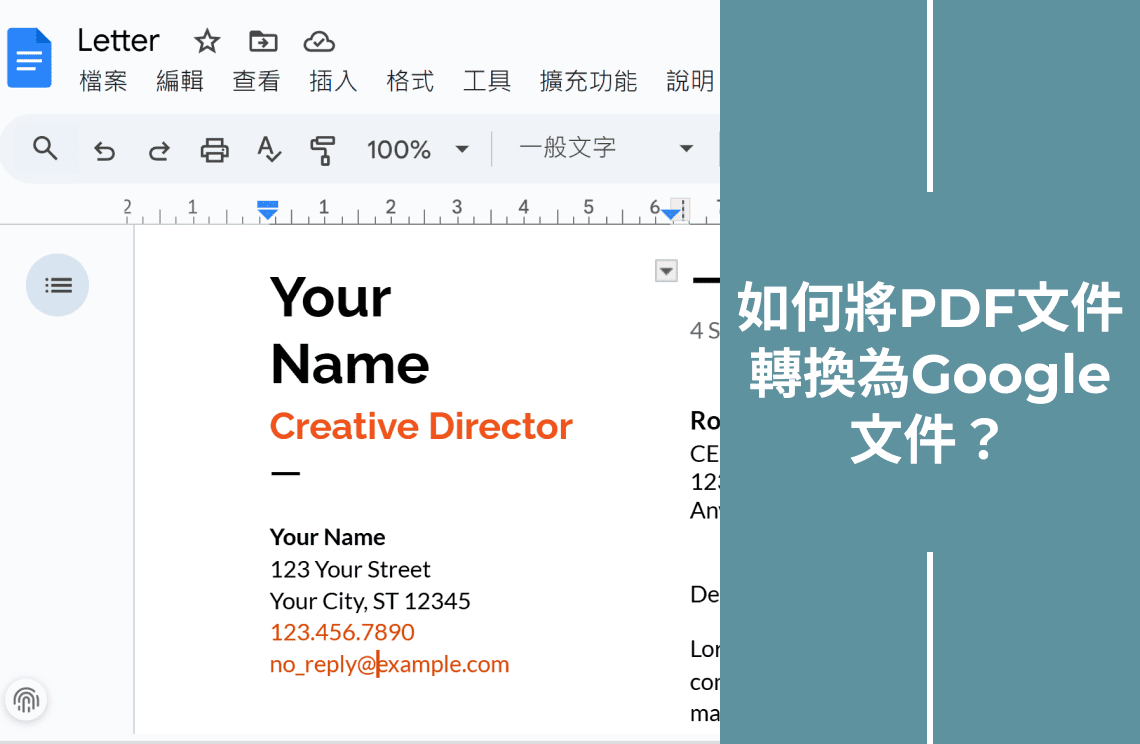
Task: Star the Letter document
Action: (206, 41)
